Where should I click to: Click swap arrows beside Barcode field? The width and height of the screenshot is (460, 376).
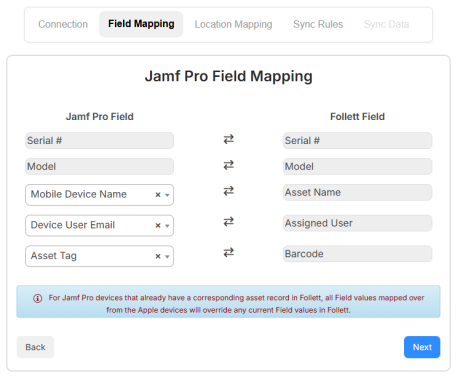click(228, 252)
